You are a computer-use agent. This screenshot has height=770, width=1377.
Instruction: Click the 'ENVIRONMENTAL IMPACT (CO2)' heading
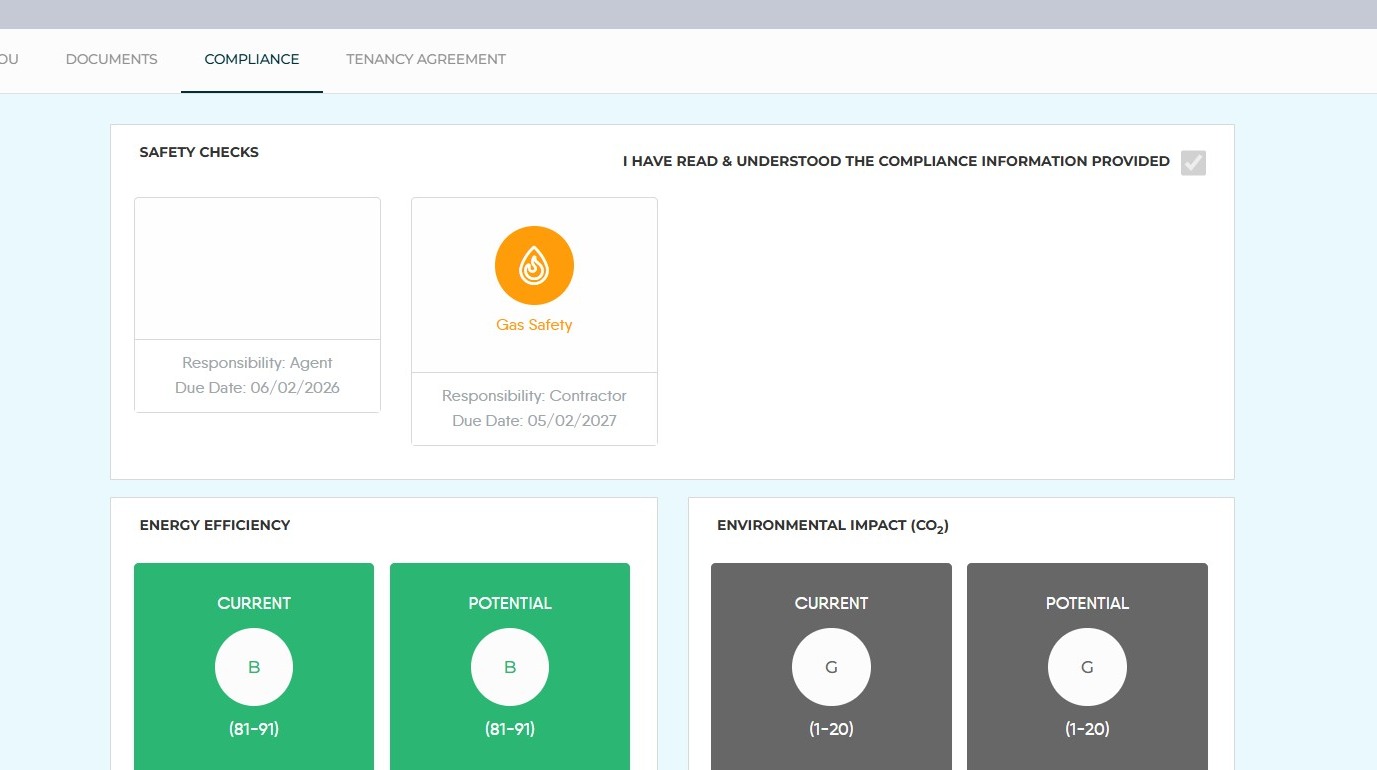click(833, 526)
